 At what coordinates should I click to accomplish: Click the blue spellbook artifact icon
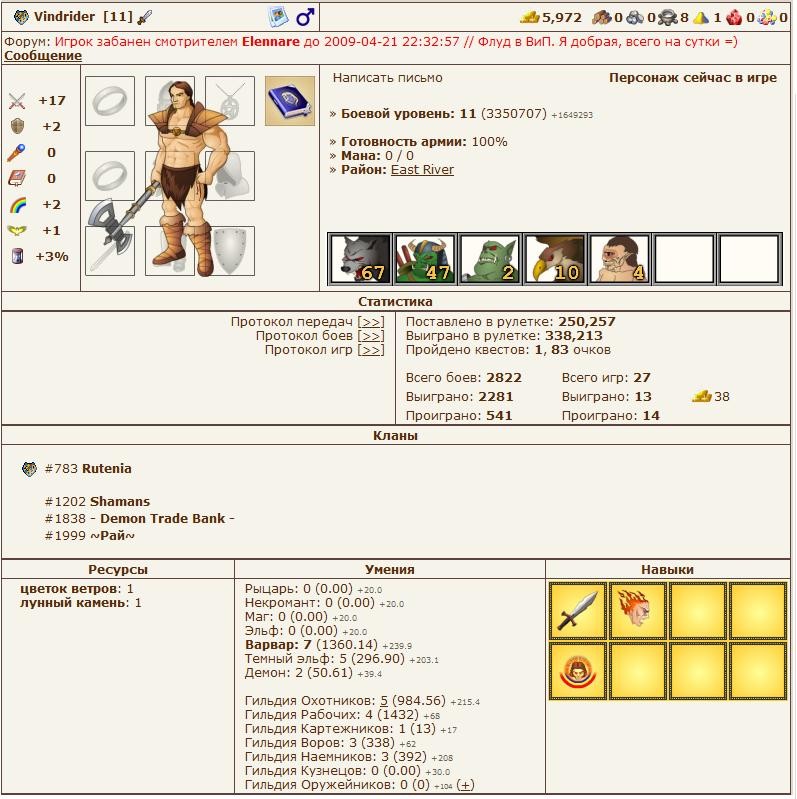tap(289, 101)
